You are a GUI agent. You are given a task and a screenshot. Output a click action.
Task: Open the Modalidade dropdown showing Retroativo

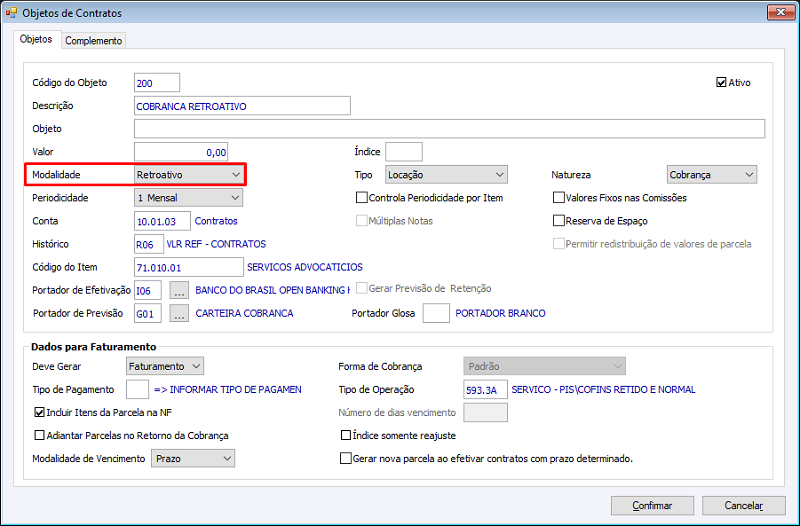(188, 174)
